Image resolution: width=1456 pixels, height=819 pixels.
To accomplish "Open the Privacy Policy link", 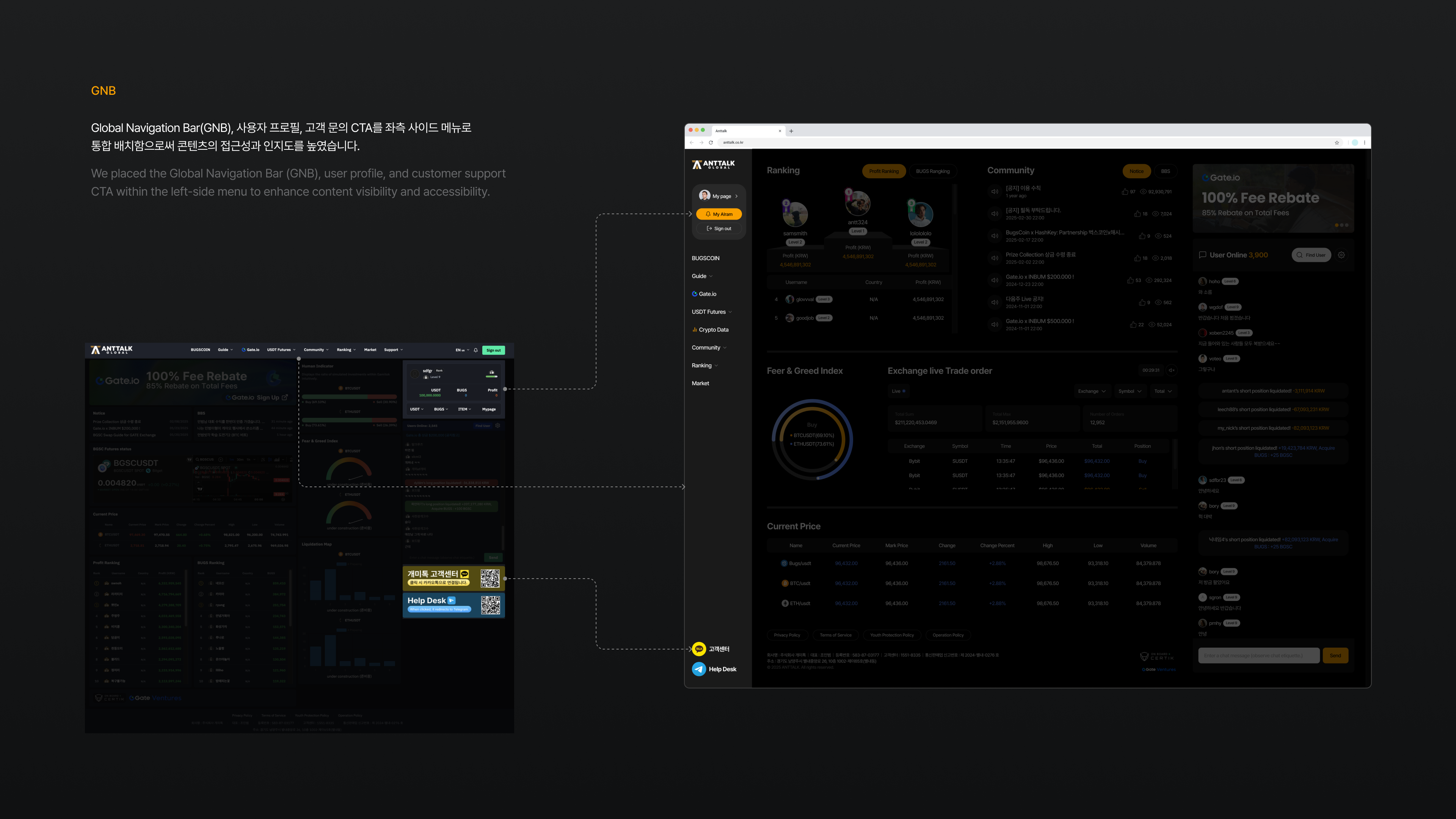I will (787, 635).
